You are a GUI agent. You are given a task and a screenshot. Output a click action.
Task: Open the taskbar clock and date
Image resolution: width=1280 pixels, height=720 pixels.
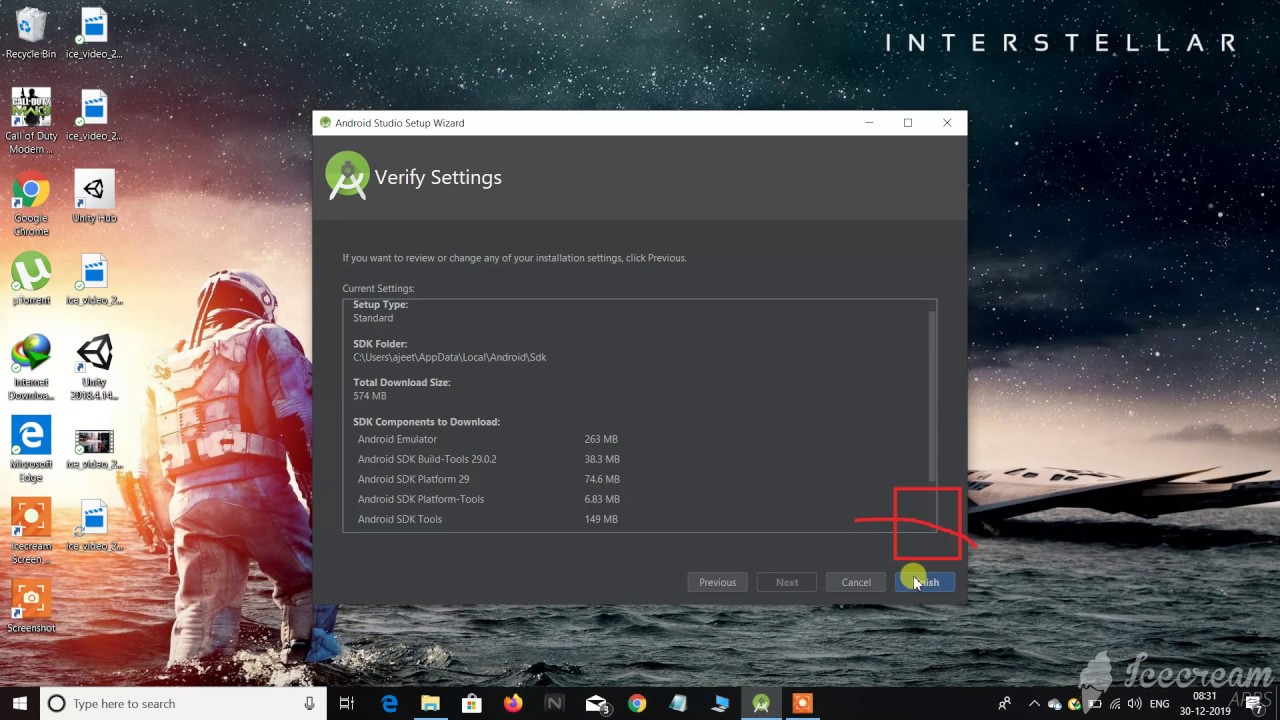(1205, 703)
